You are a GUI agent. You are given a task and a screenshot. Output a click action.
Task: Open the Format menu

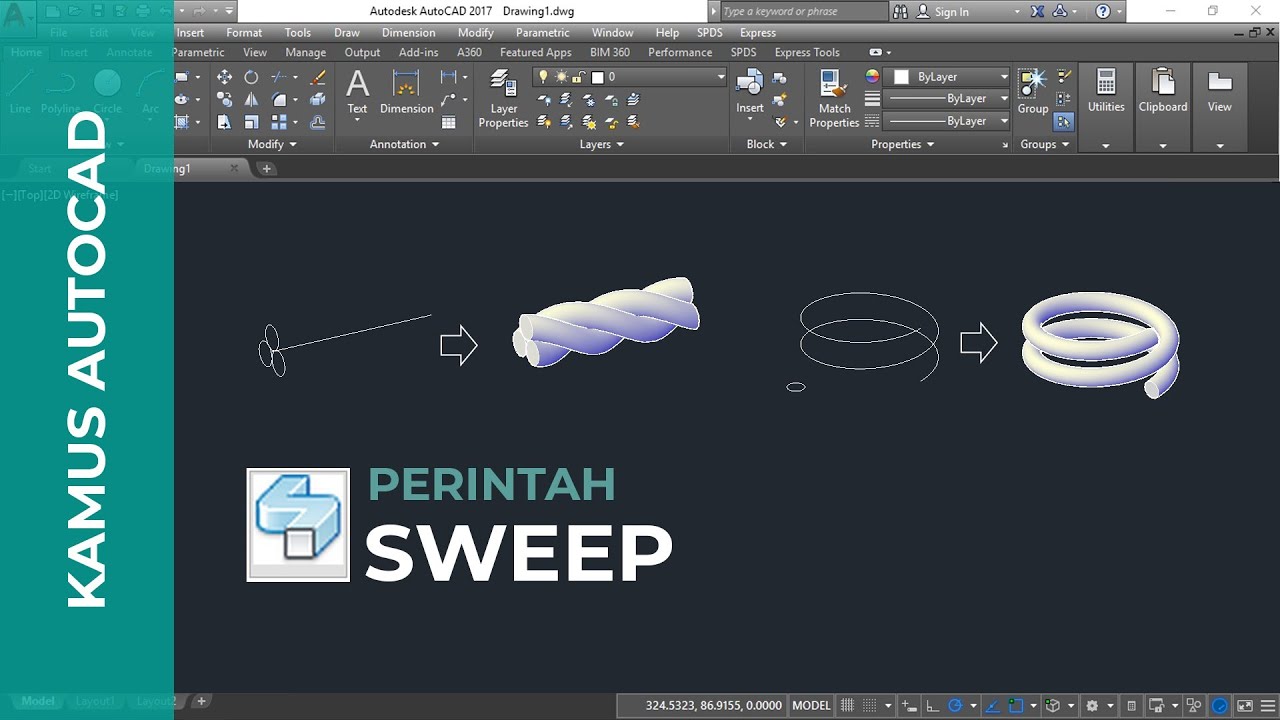(x=244, y=33)
